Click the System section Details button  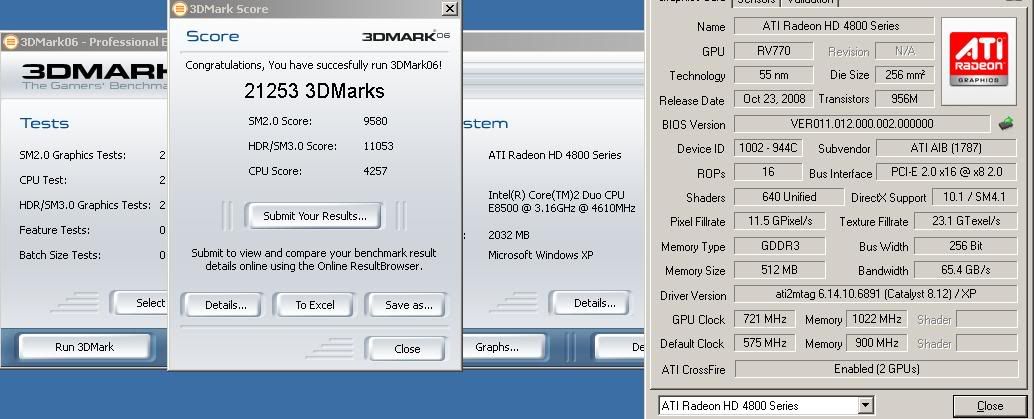click(x=593, y=303)
